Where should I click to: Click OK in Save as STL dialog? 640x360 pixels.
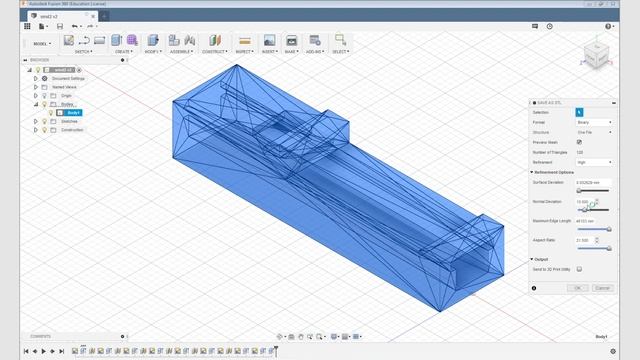click(x=578, y=288)
